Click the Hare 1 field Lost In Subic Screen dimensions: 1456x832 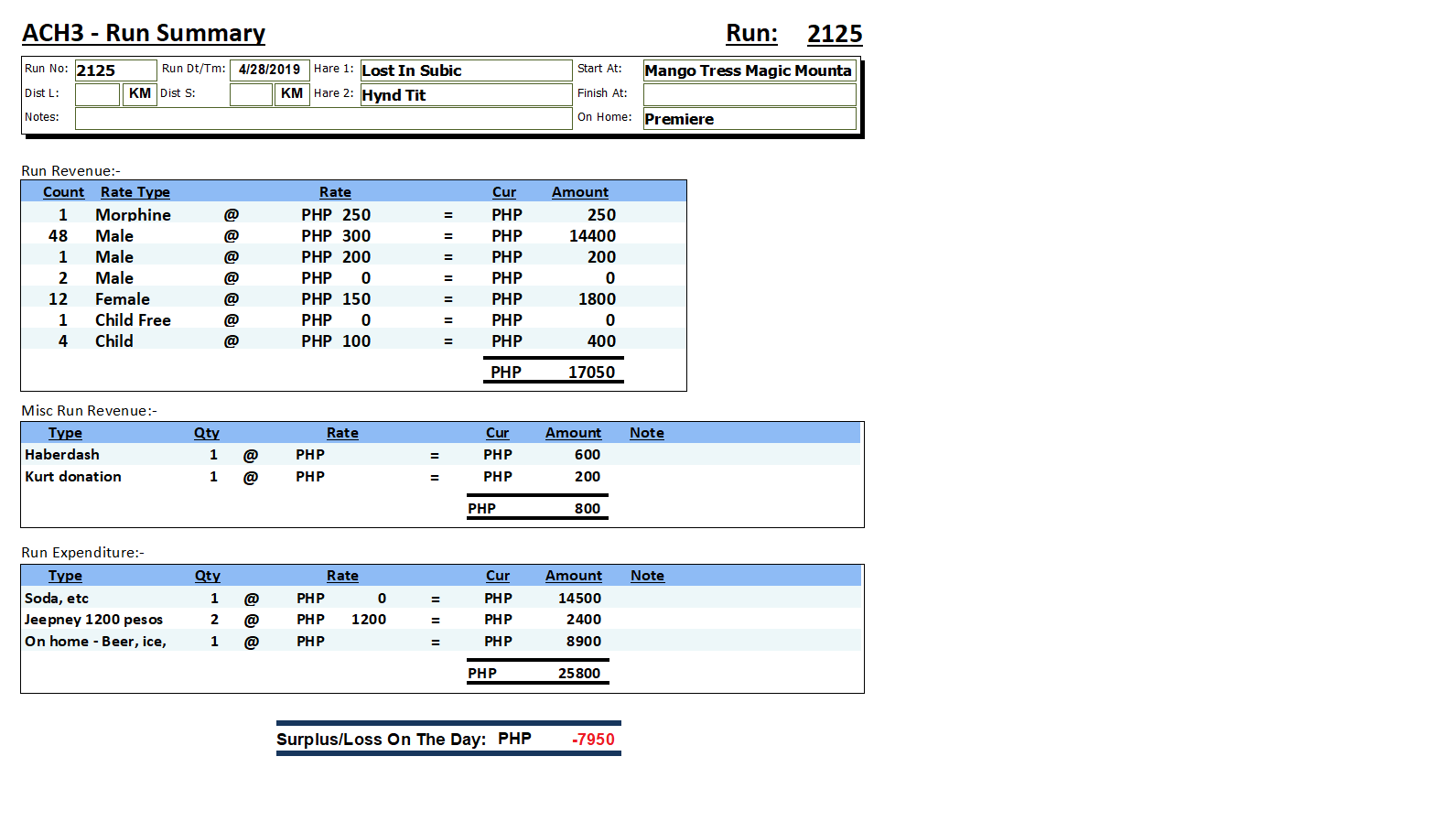(x=465, y=70)
